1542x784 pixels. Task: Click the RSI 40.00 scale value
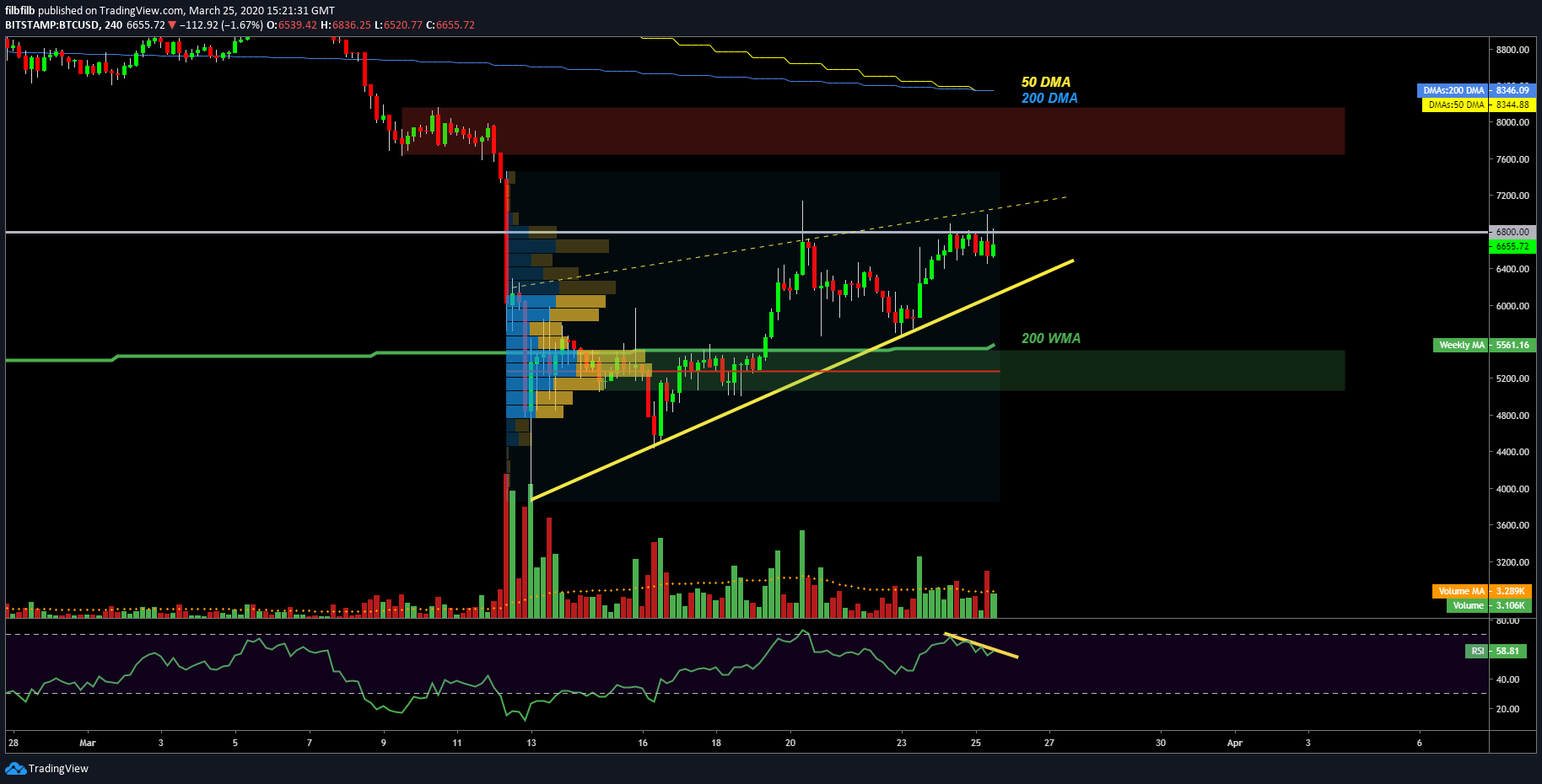[x=1507, y=679]
